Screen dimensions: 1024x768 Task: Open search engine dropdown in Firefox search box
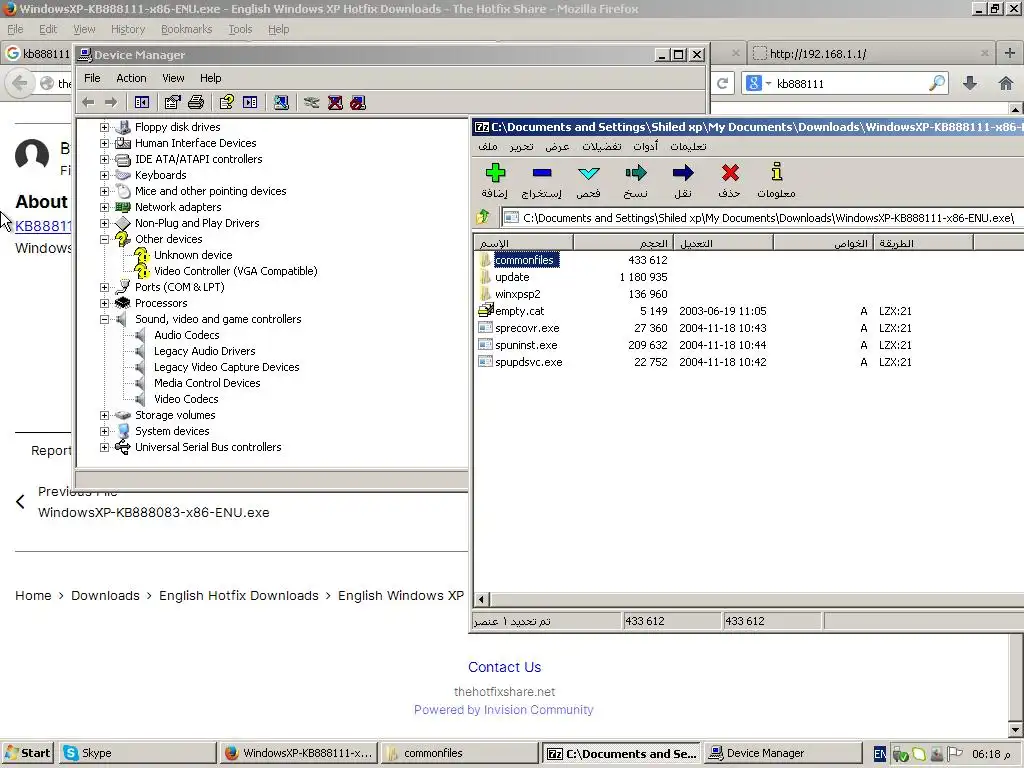tap(768, 84)
